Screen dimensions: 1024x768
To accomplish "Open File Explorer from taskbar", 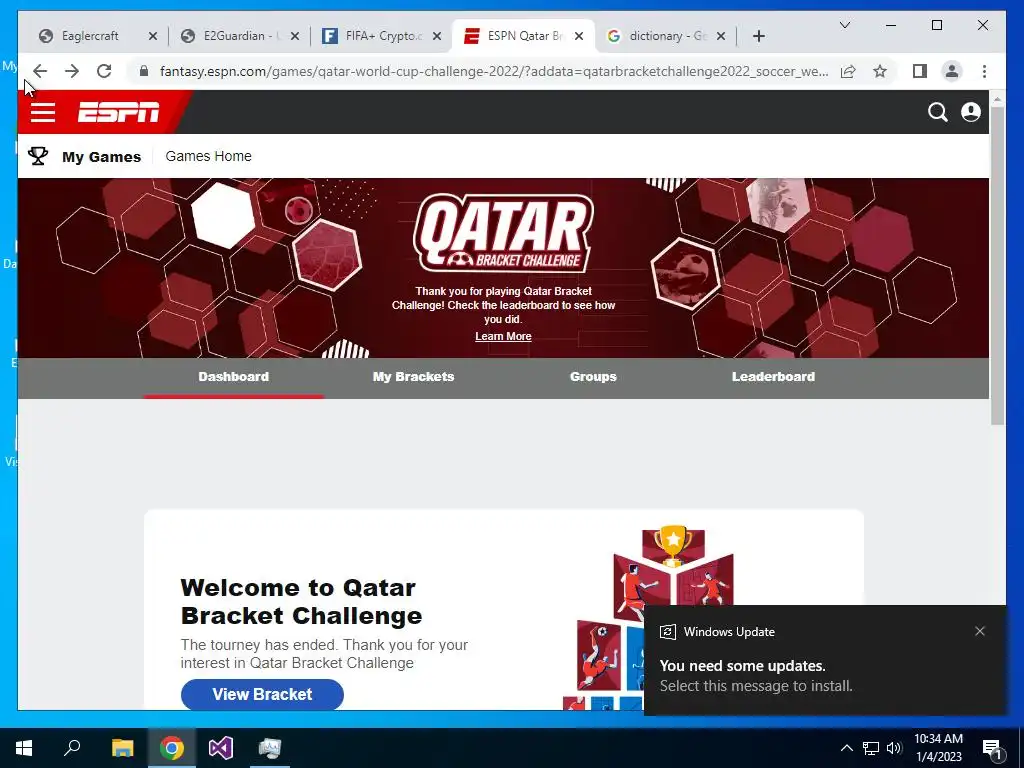I will [122, 748].
